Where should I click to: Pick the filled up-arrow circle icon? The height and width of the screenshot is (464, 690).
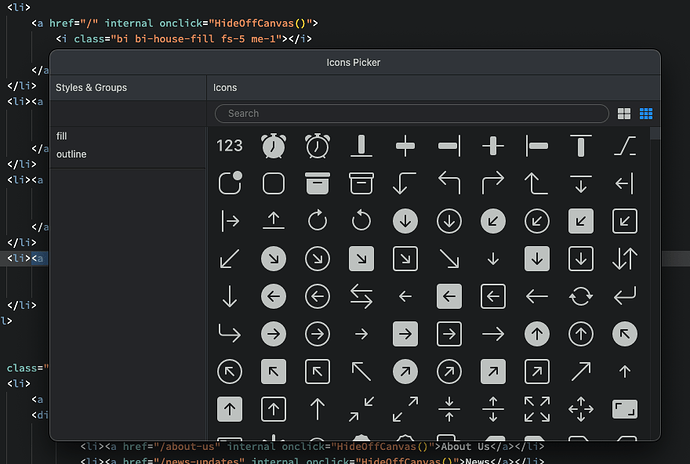click(x=537, y=334)
